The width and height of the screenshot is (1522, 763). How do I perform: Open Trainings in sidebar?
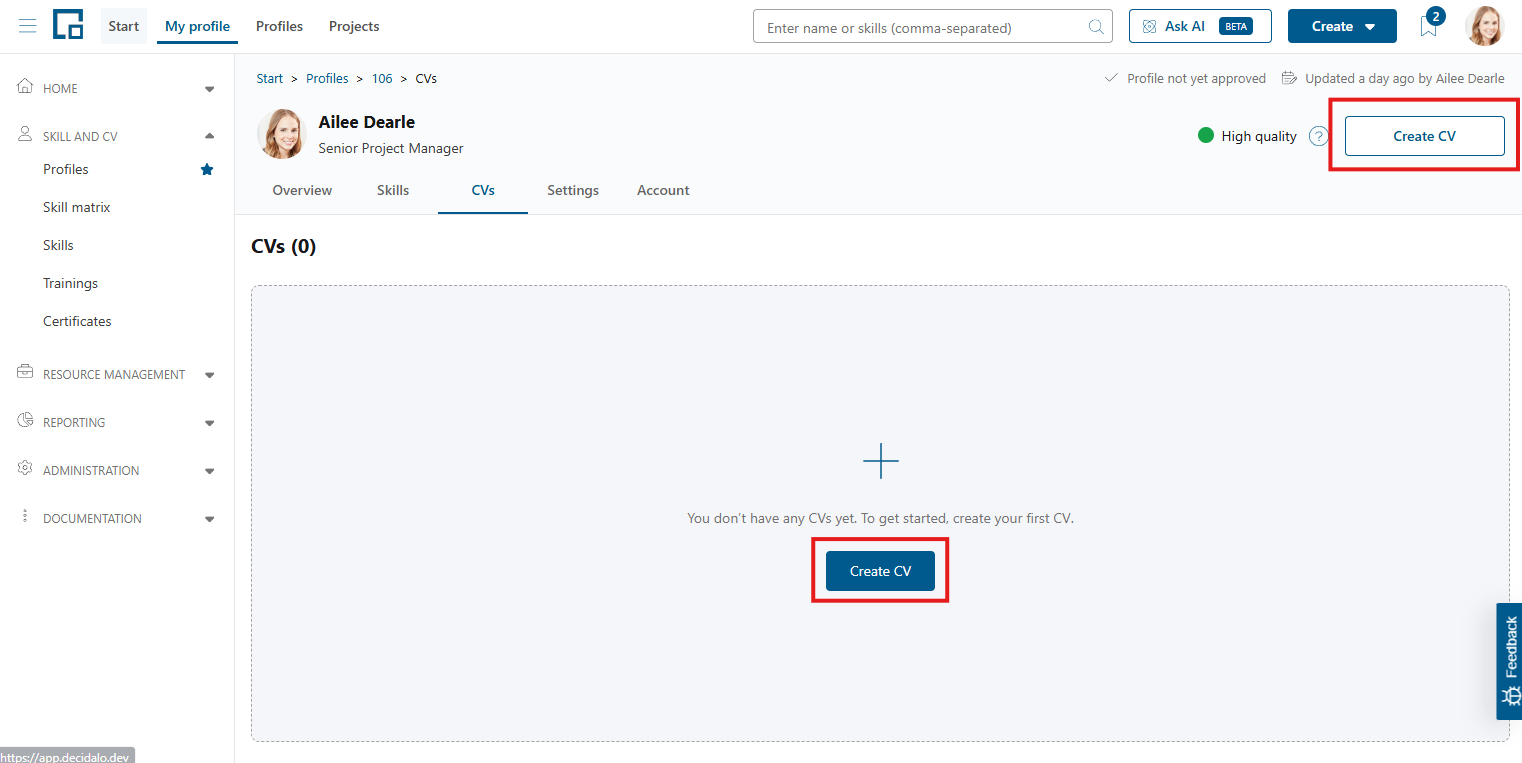click(70, 283)
